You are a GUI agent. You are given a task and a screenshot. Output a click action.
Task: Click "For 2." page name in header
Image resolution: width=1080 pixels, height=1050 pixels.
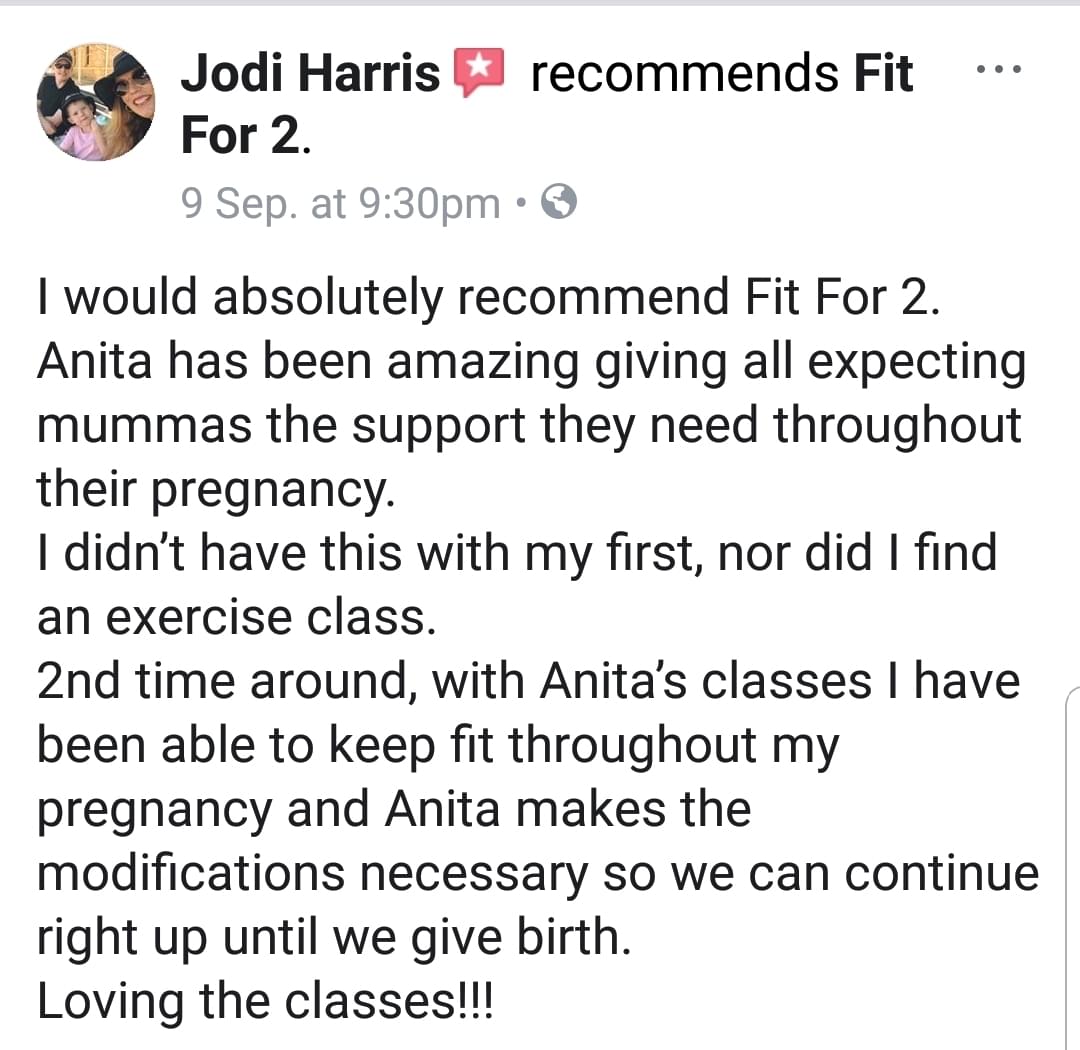pyautogui.click(x=246, y=135)
